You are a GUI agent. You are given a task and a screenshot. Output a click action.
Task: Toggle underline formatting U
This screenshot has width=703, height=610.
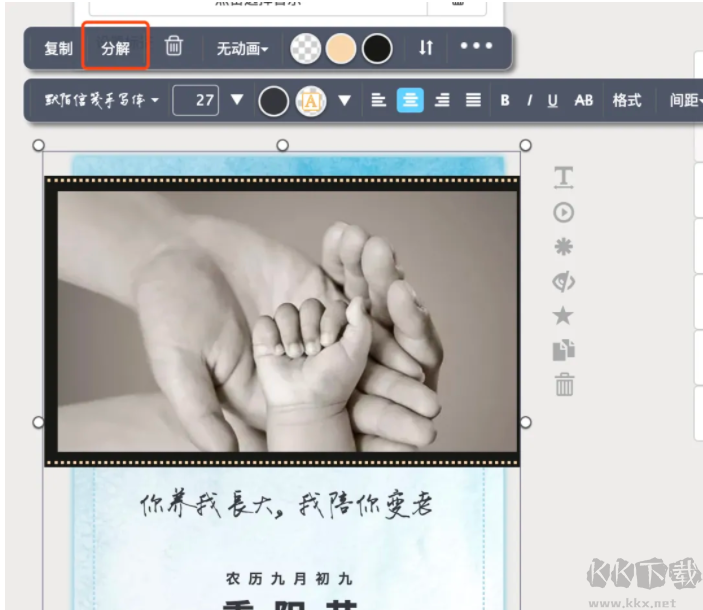(553, 100)
